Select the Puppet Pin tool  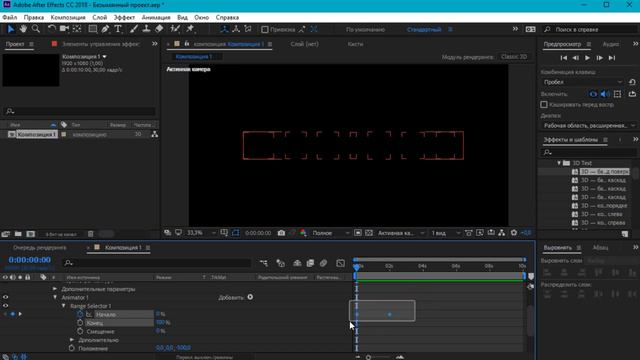click(190, 29)
